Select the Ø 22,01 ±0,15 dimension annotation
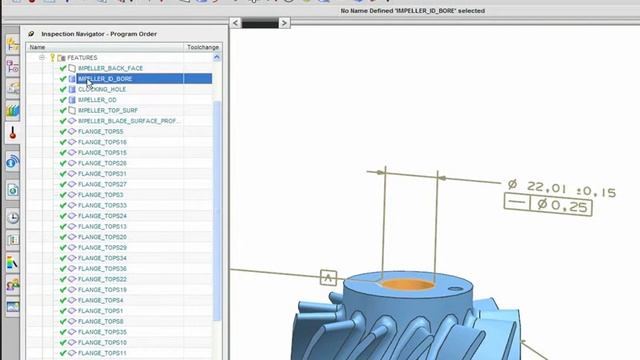 click(x=562, y=188)
